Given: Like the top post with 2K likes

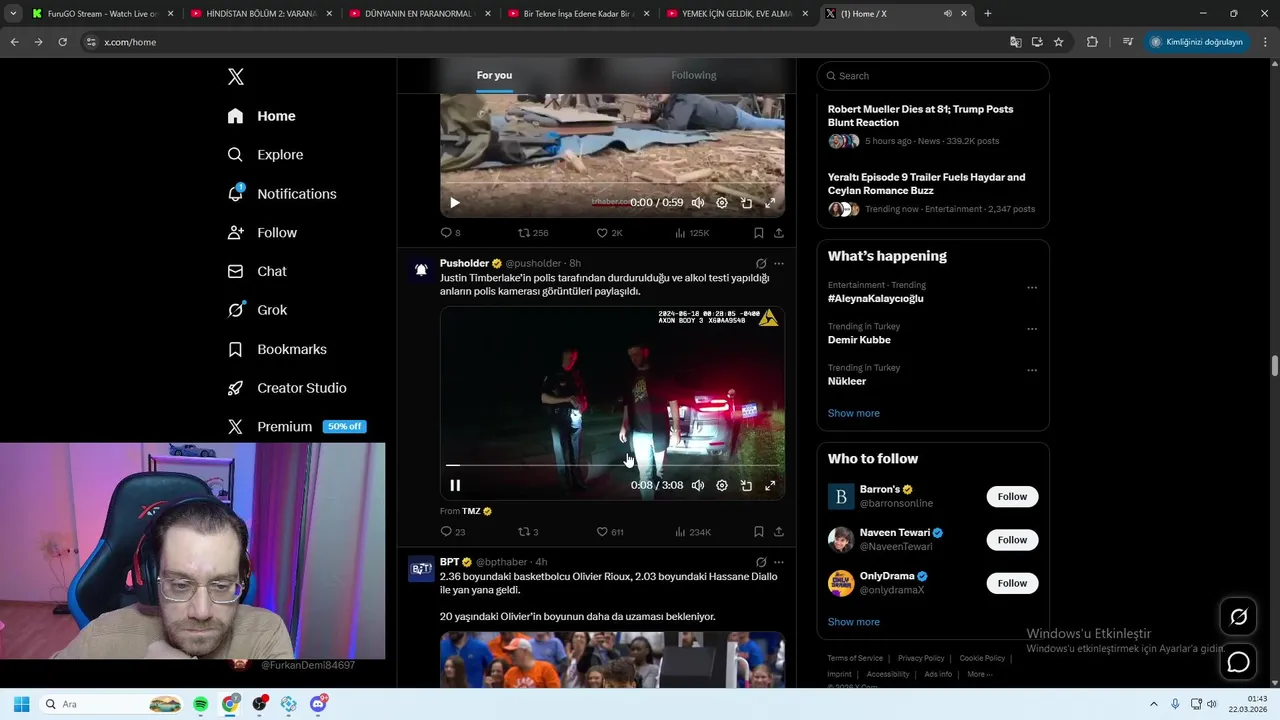Looking at the screenshot, I should point(610,233).
